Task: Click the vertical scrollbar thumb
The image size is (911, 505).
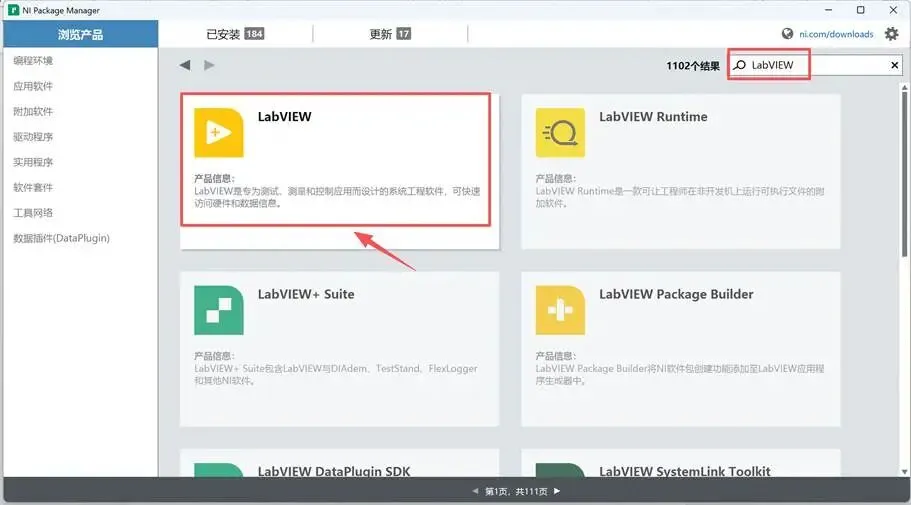Action: (x=904, y=174)
